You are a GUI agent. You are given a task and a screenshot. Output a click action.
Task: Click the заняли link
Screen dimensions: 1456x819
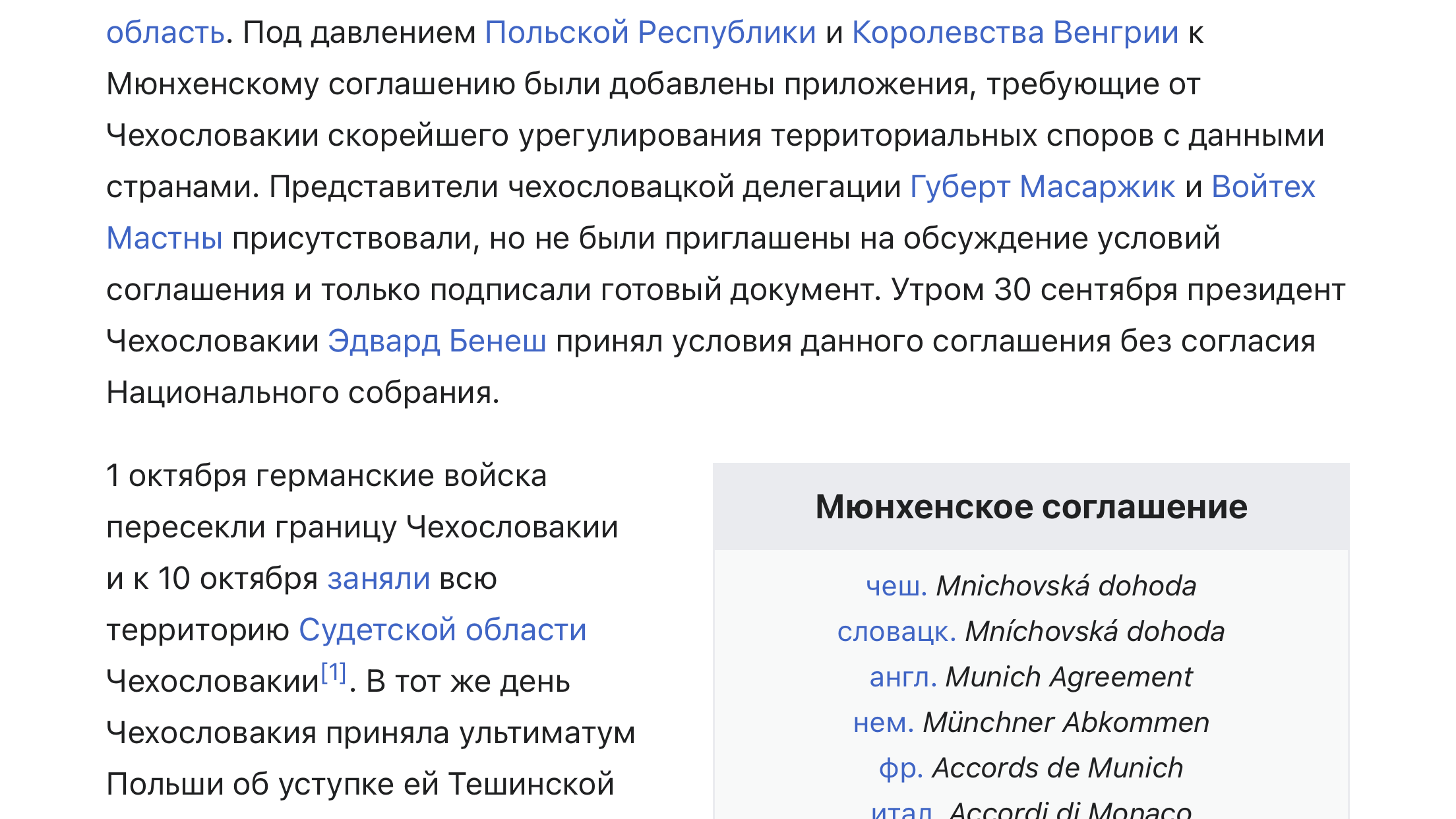(379, 578)
